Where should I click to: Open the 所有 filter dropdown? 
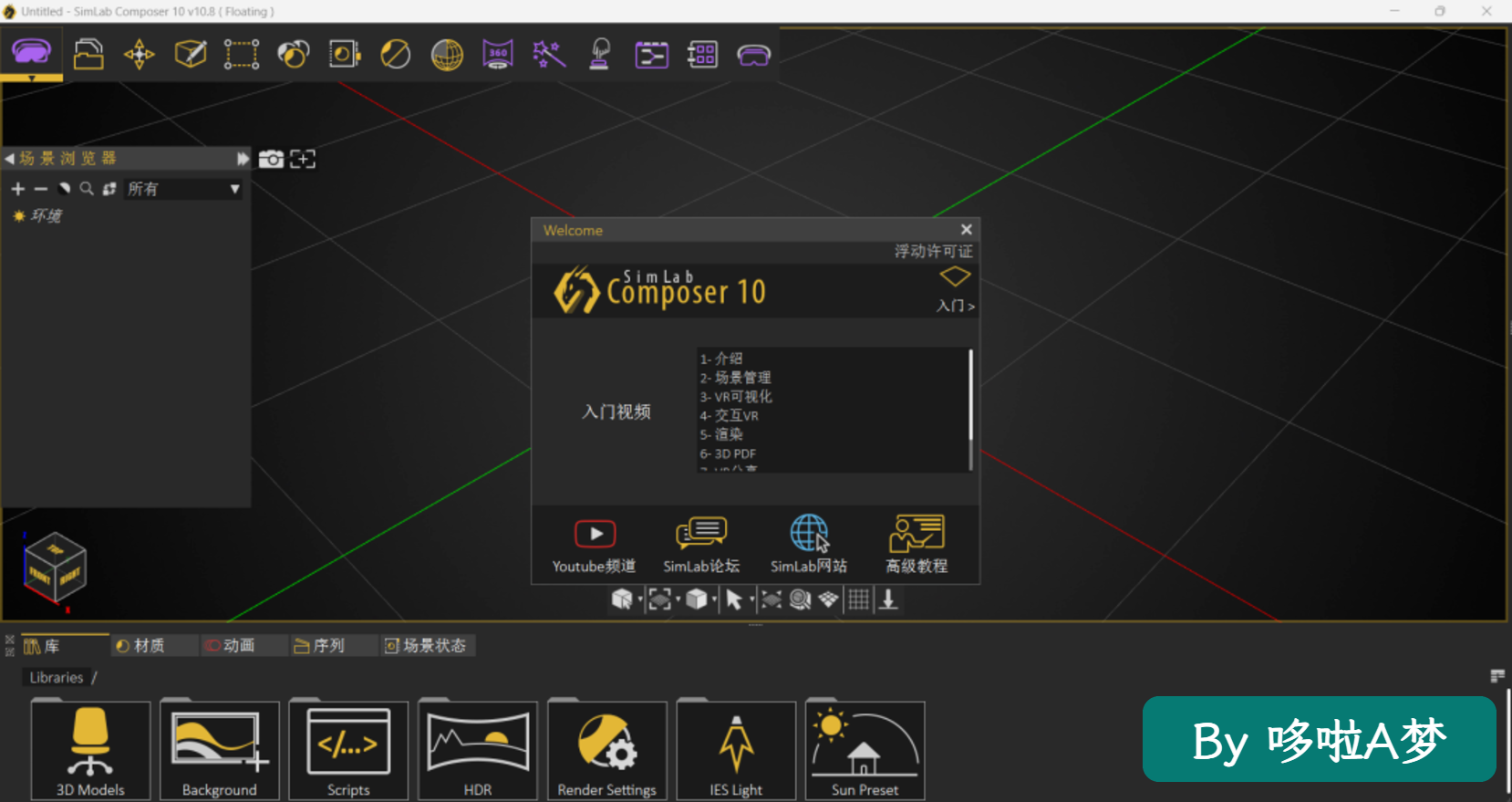coord(183,189)
